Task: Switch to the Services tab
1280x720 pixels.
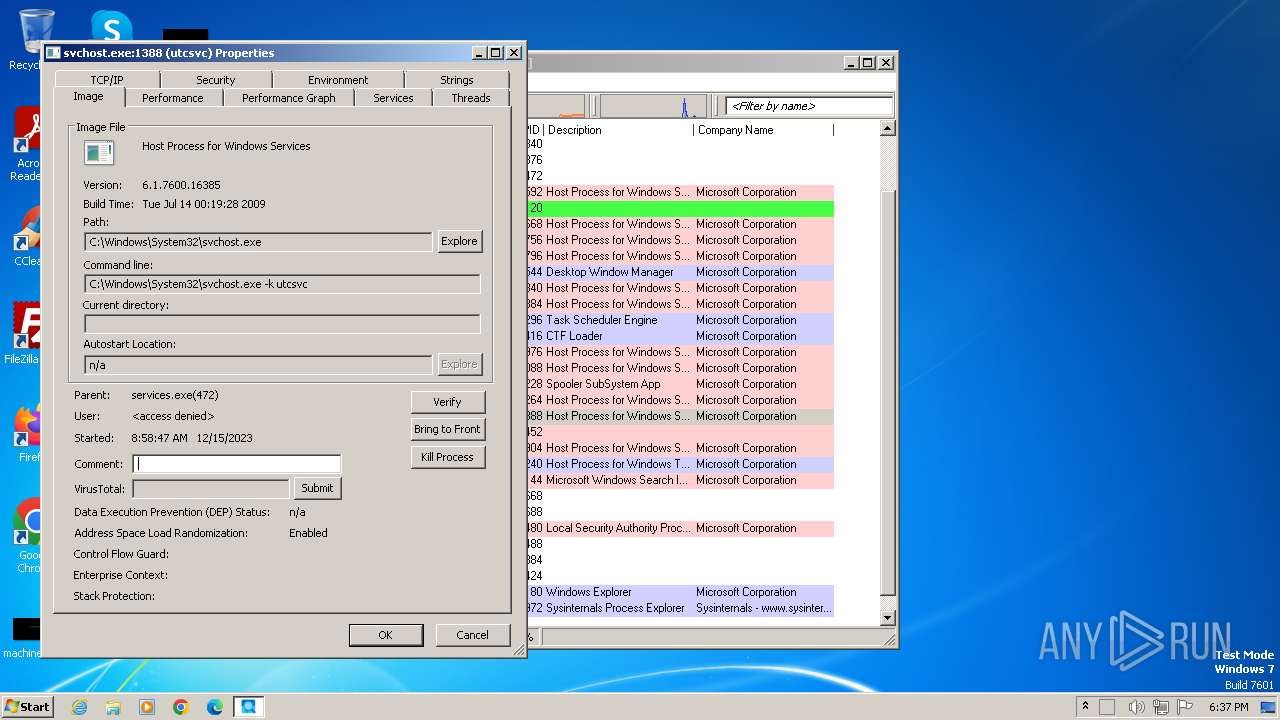Action: pyautogui.click(x=393, y=98)
